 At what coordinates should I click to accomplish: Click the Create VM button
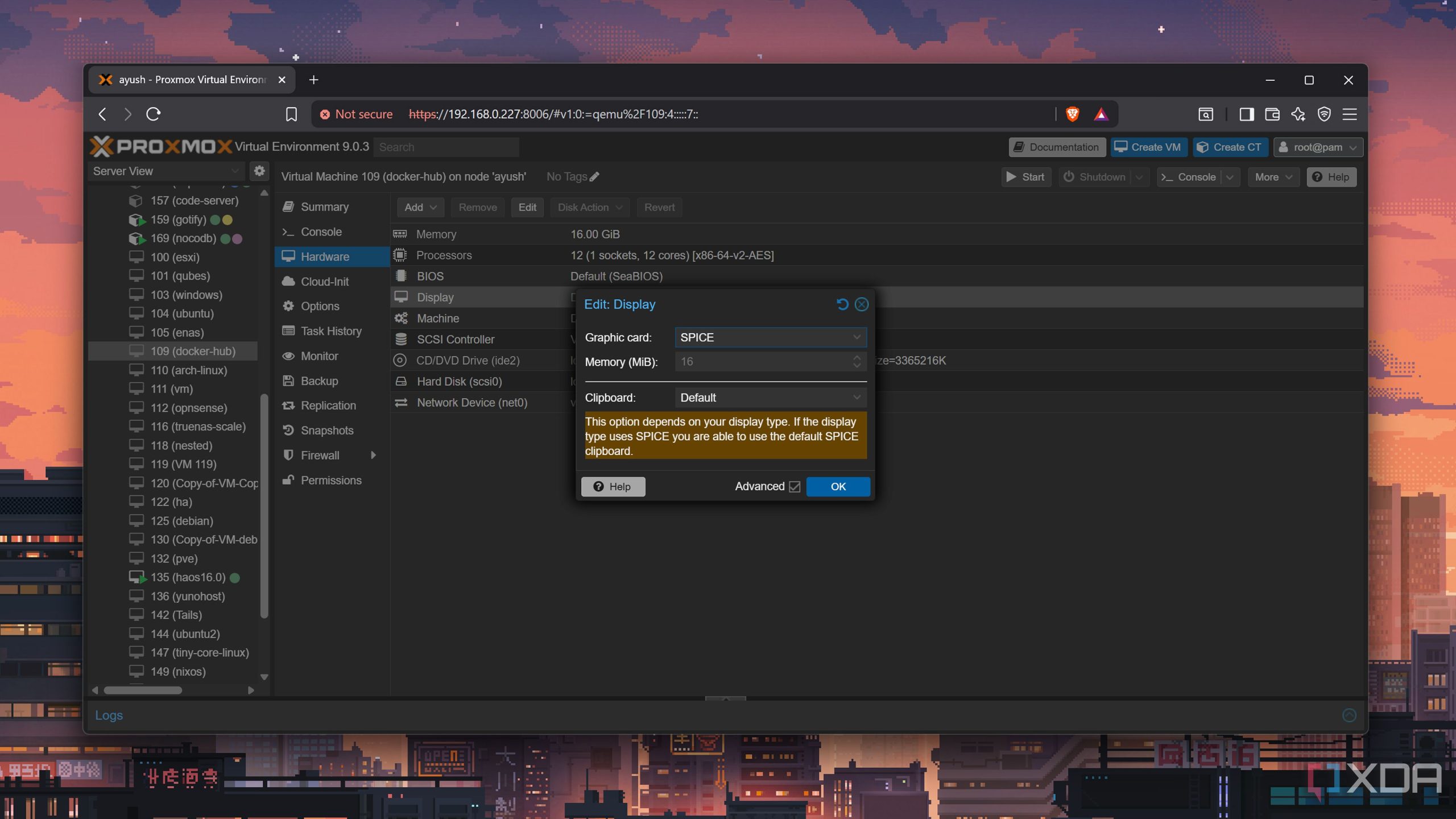1148,147
